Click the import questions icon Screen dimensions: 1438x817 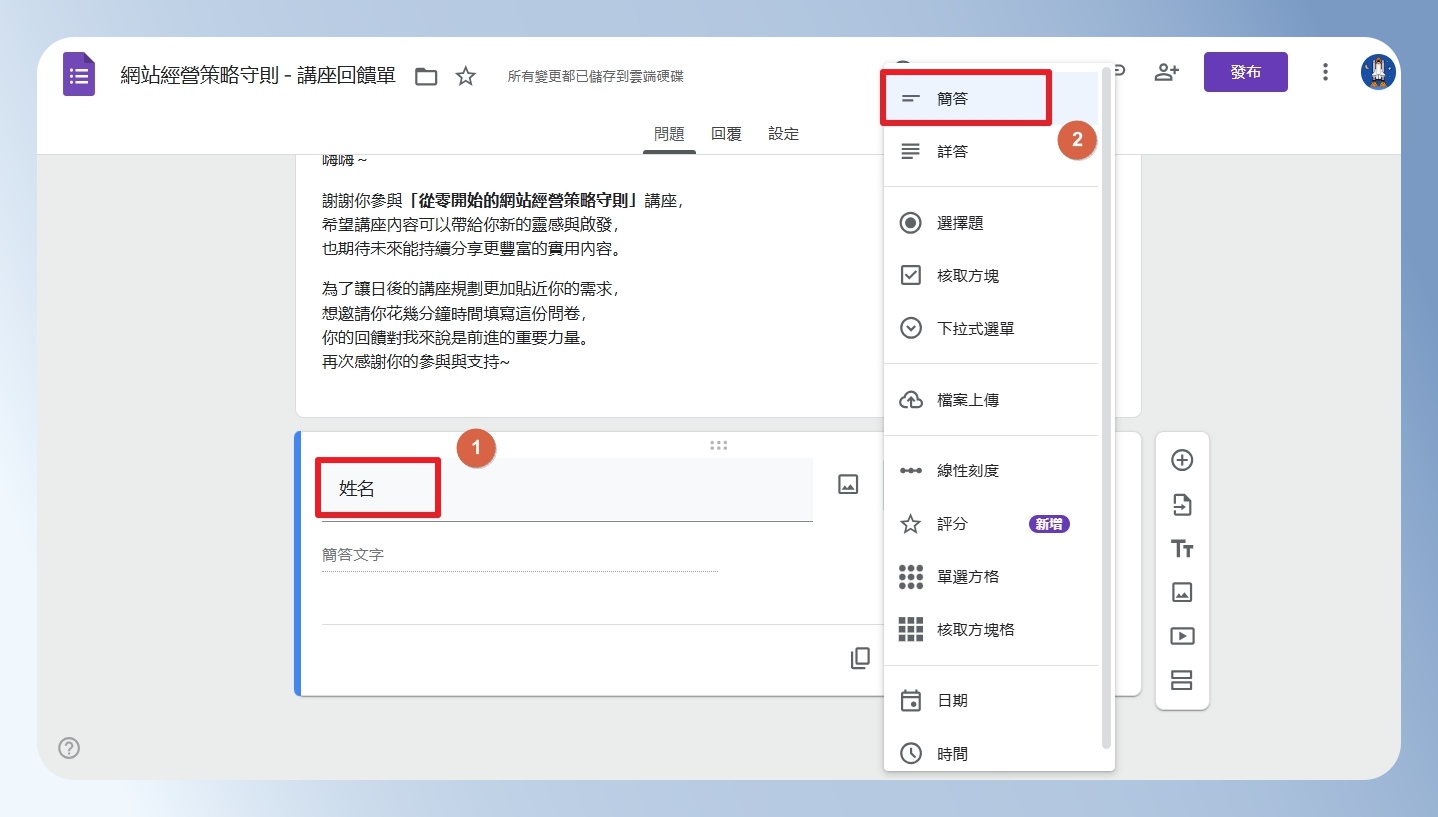click(x=1182, y=505)
